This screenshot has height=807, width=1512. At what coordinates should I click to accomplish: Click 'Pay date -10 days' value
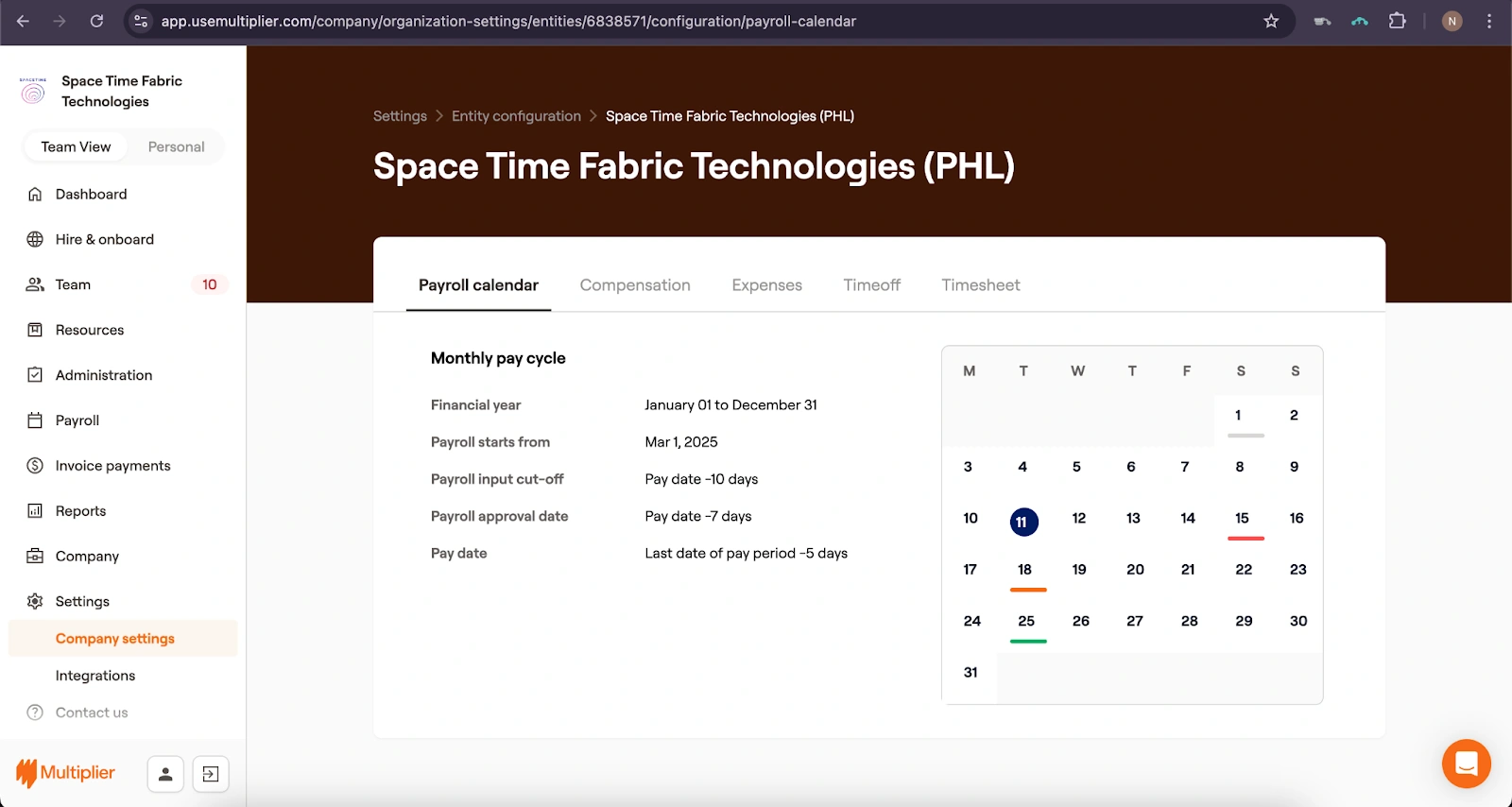pos(701,479)
